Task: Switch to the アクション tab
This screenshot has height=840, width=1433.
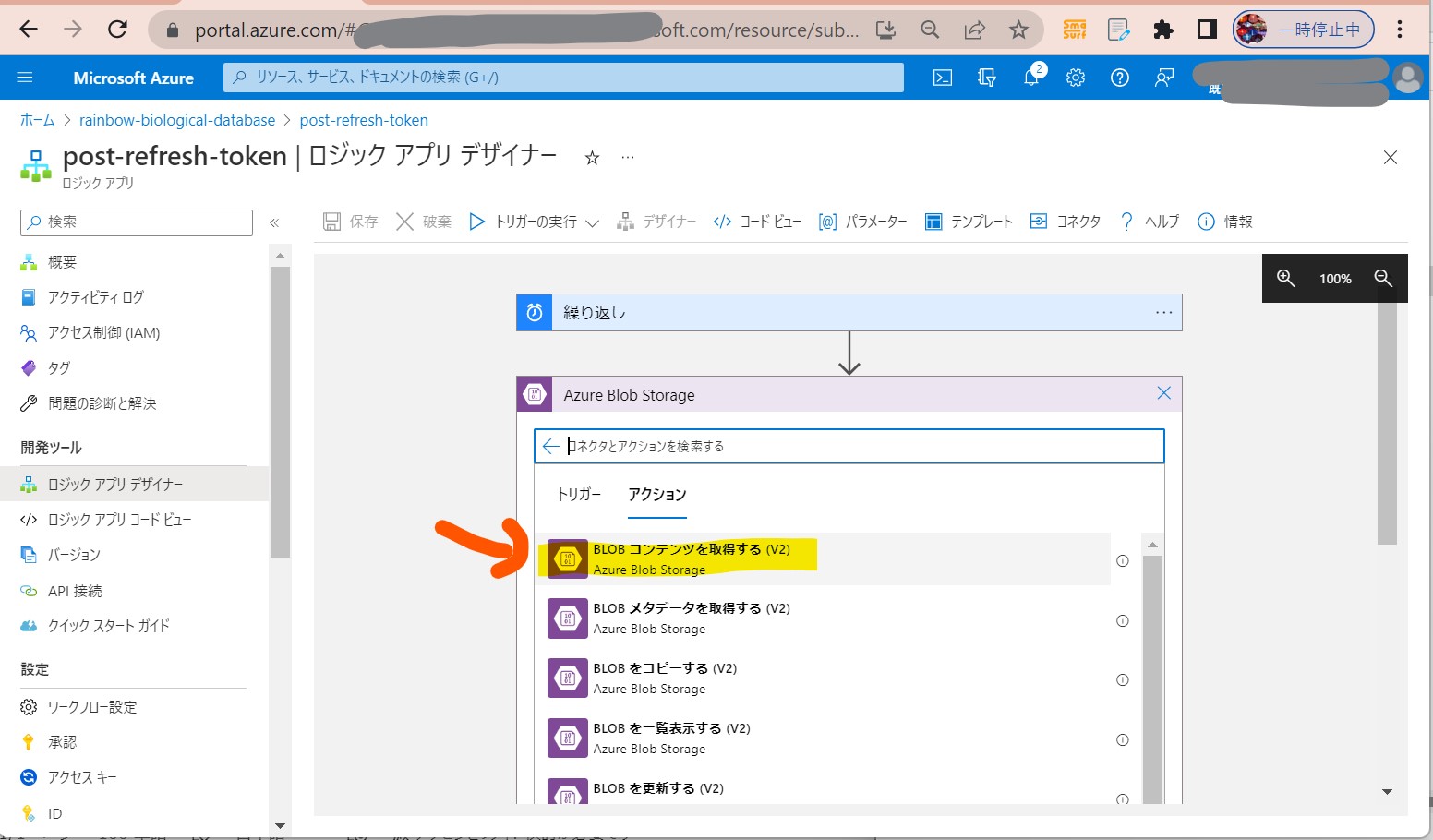Action: [x=657, y=495]
